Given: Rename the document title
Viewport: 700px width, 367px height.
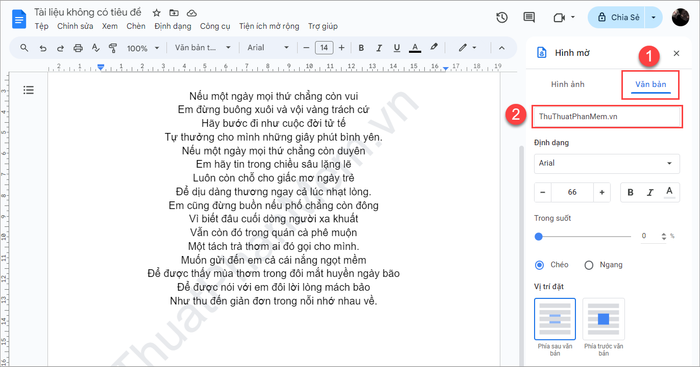Looking at the screenshot, I should 88,13.
